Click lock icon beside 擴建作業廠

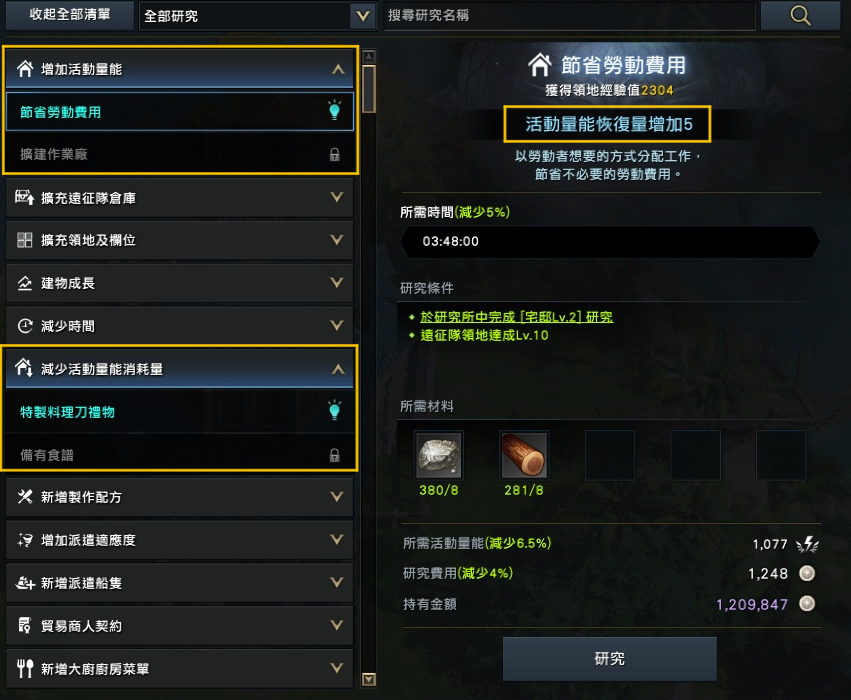tap(334, 155)
